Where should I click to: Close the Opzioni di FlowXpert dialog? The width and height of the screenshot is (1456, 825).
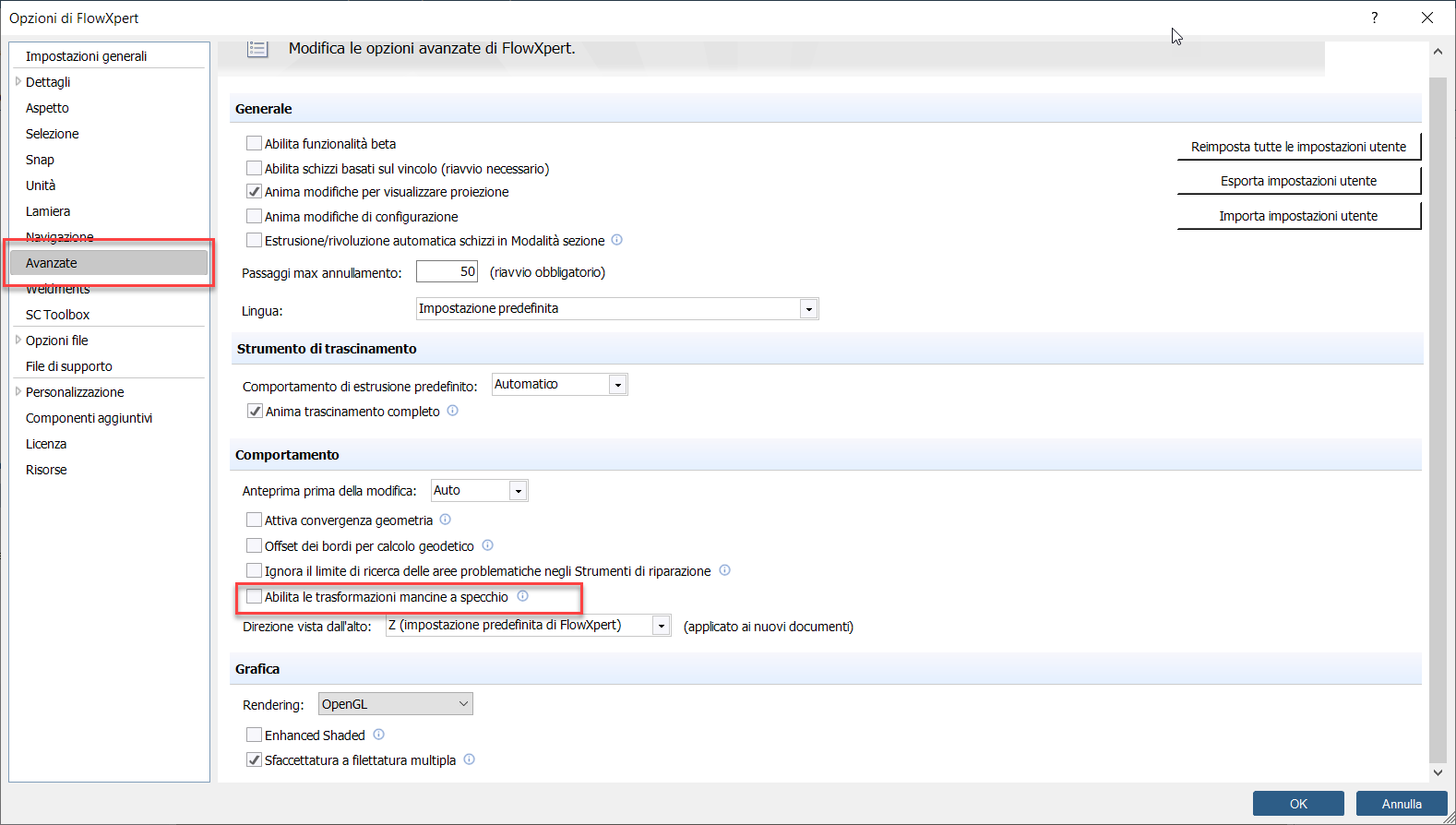click(x=1426, y=18)
